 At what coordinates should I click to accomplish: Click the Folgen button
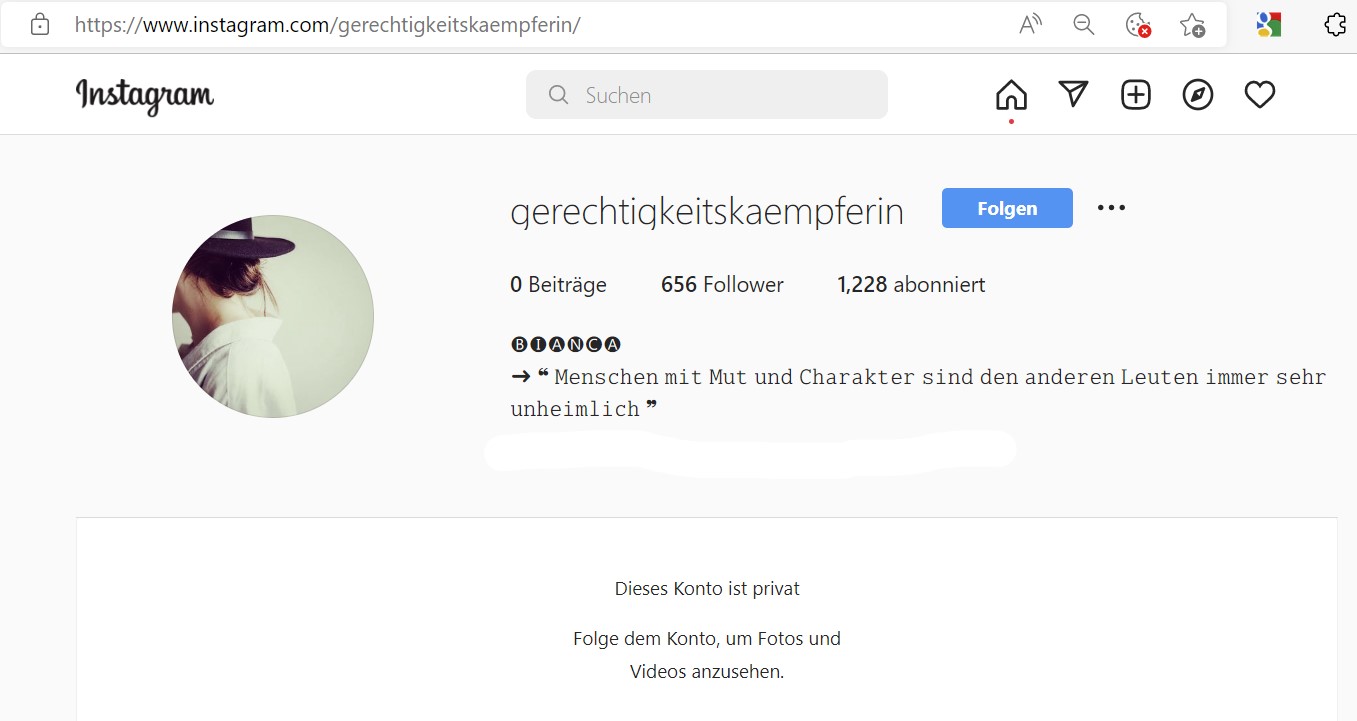[x=1007, y=208]
